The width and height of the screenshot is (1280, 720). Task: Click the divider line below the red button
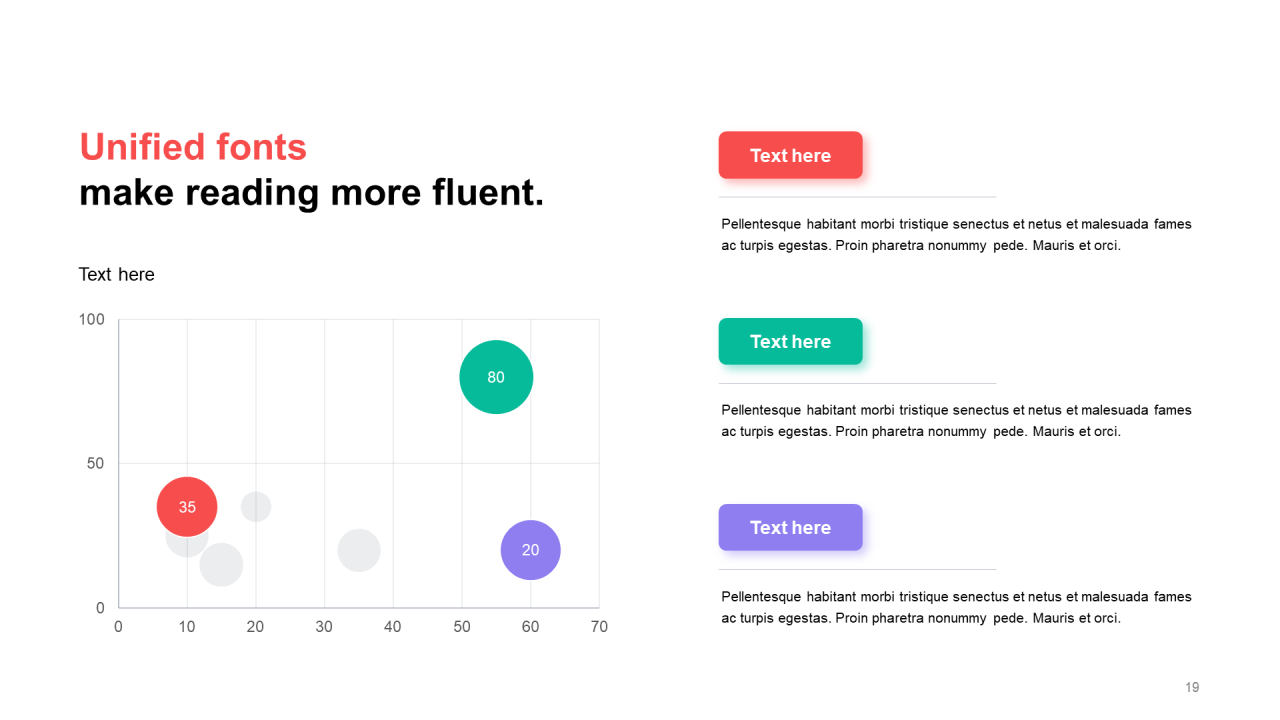(857, 197)
